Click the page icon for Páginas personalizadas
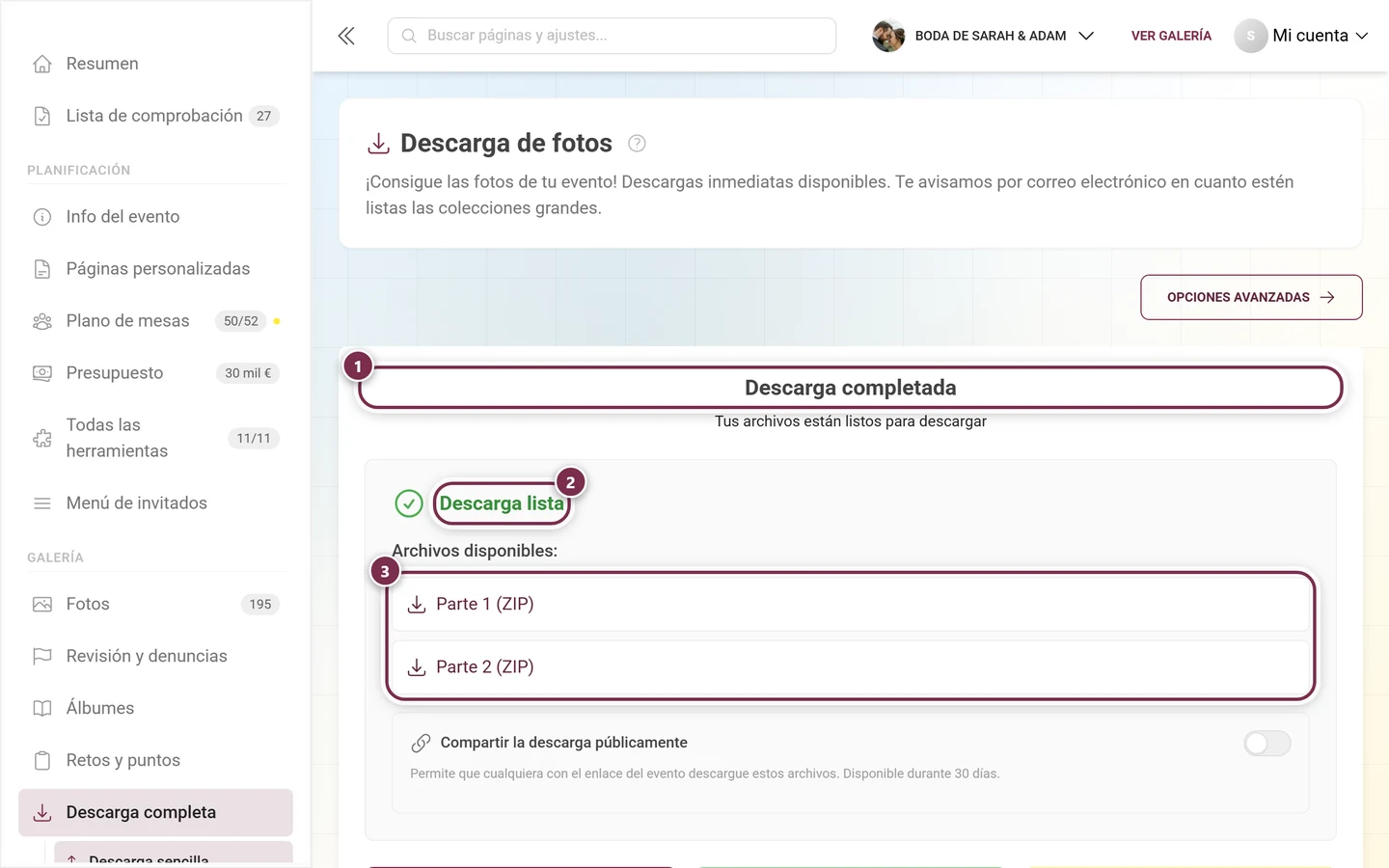Screen dimensions: 1389x868 [x=42, y=269]
